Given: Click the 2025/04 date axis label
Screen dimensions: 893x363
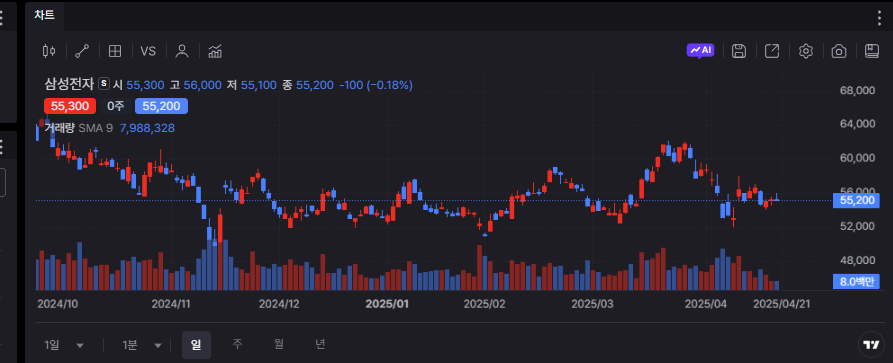Looking at the screenshot, I should (x=706, y=304).
